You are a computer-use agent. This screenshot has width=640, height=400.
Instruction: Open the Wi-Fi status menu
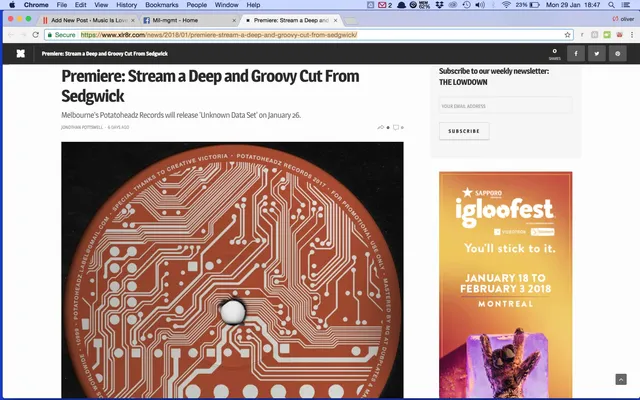(507, 5)
